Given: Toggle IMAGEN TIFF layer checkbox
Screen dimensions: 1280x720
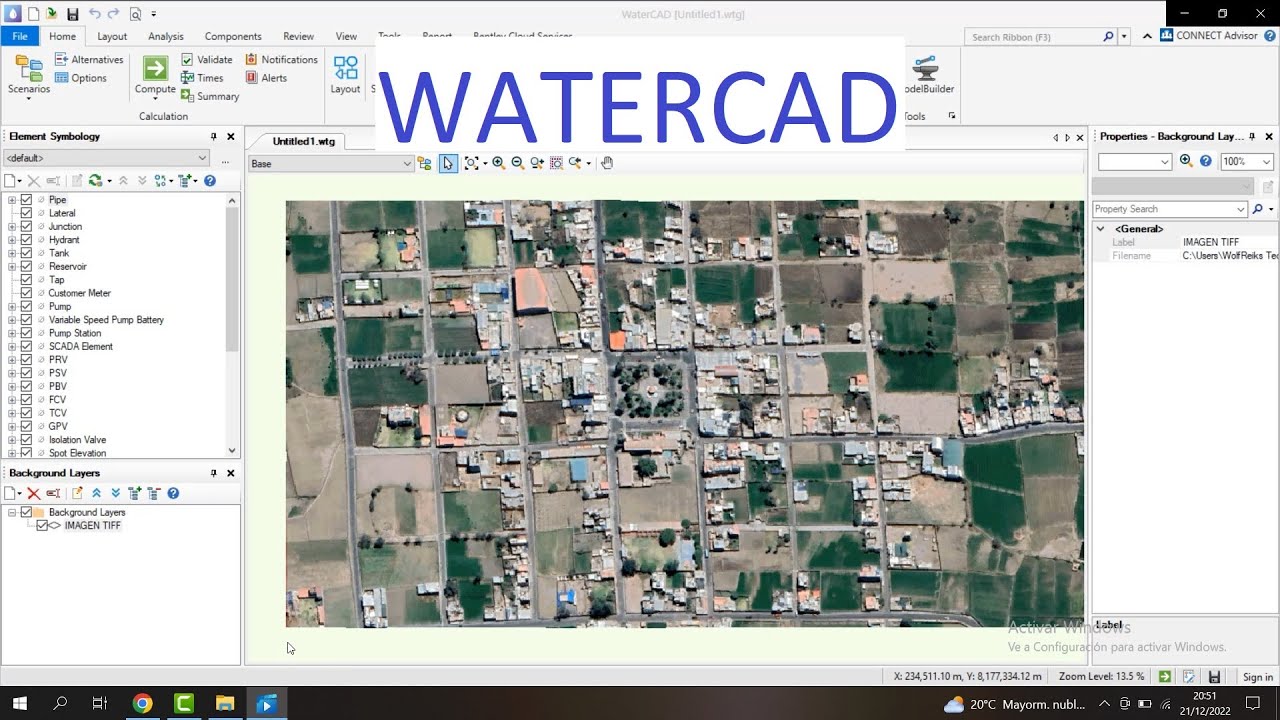Looking at the screenshot, I should tap(42, 525).
